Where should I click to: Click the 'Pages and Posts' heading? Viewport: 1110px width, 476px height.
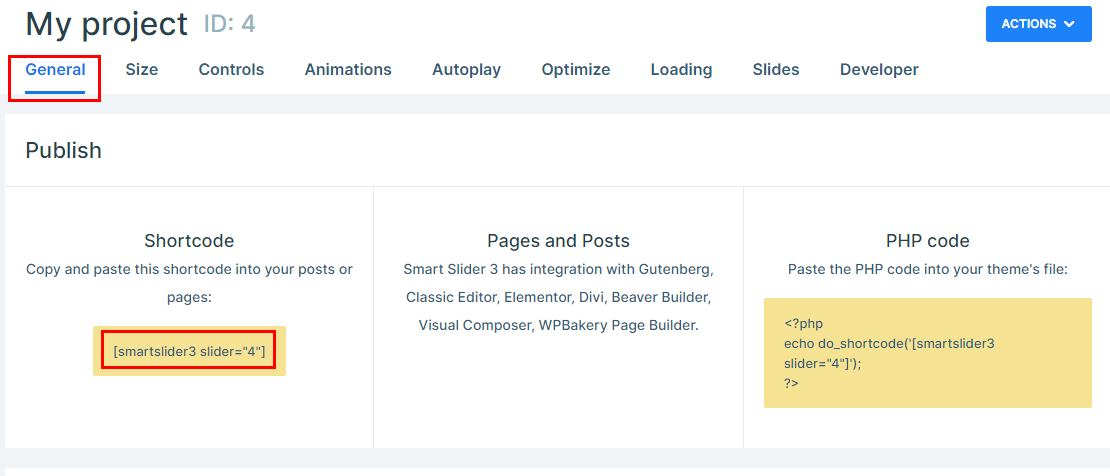(x=559, y=241)
